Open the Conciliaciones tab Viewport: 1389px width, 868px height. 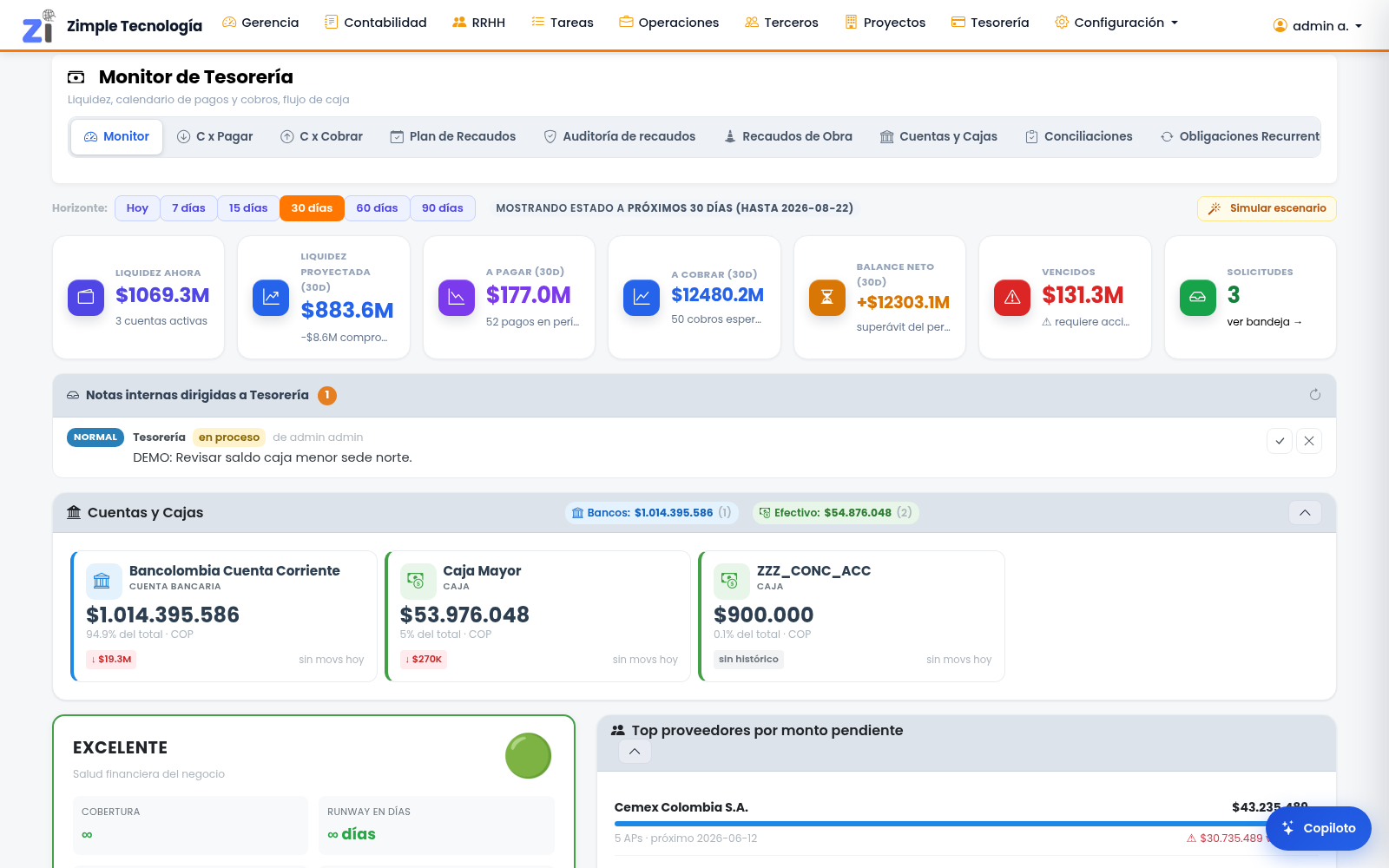coord(1079,137)
